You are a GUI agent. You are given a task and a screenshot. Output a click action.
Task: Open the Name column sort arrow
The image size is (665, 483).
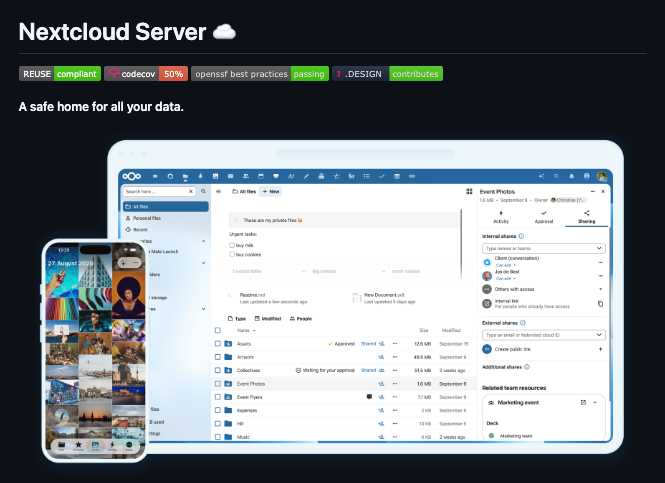point(254,330)
